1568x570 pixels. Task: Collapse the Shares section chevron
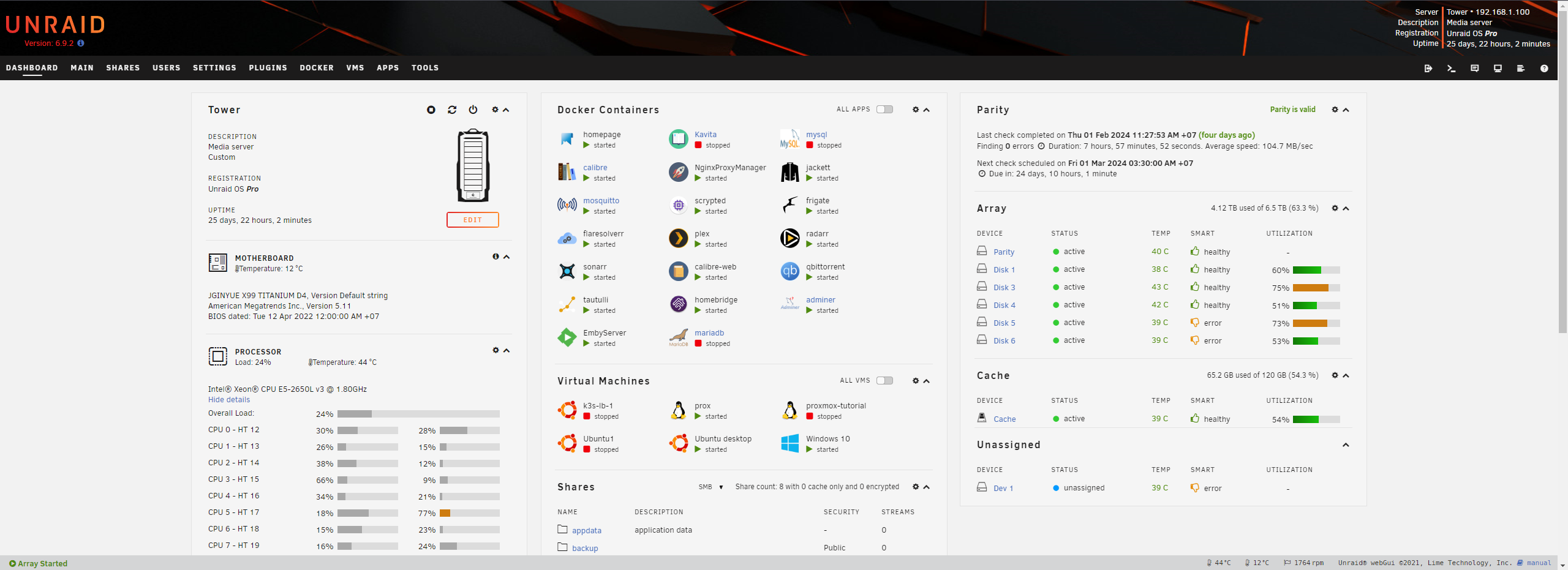pos(927,487)
